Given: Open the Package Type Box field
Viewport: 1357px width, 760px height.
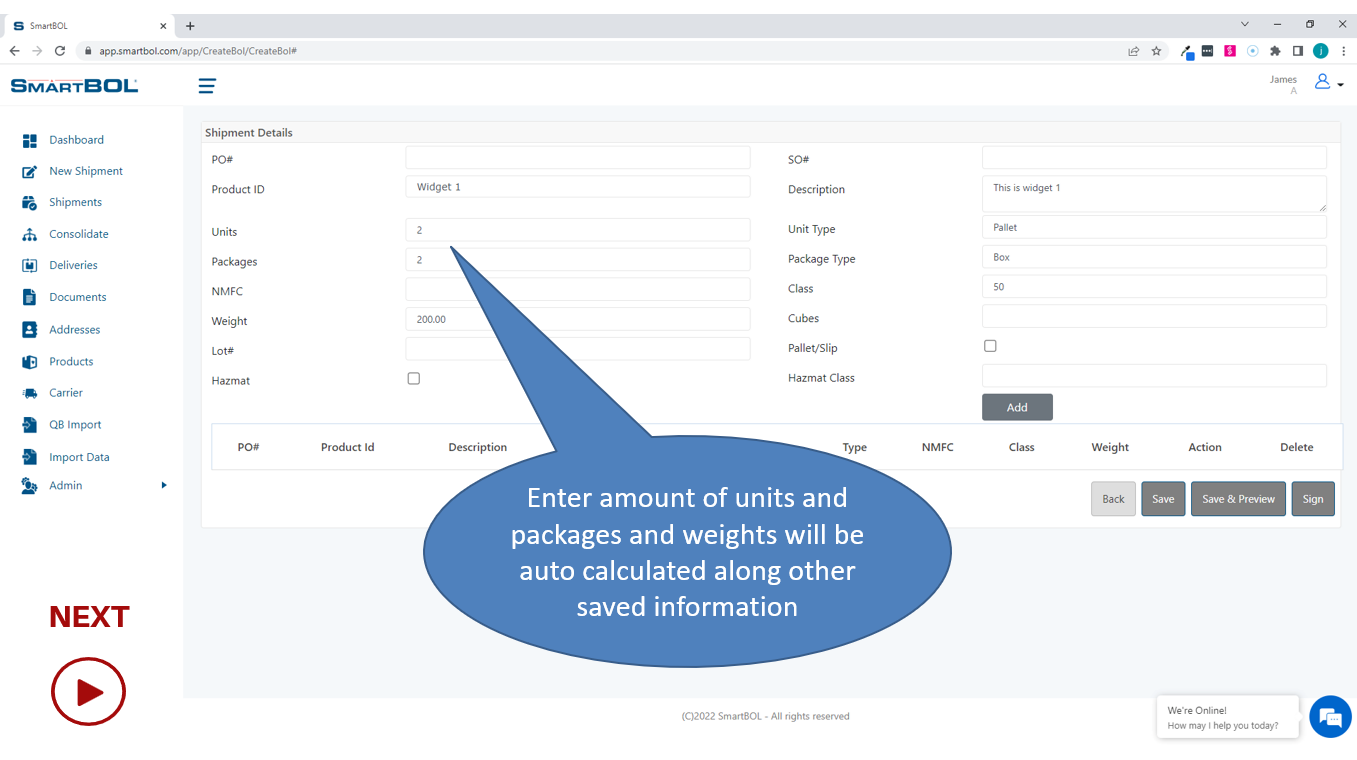Looking at the screenshot, I should (x=1154, y=258).
